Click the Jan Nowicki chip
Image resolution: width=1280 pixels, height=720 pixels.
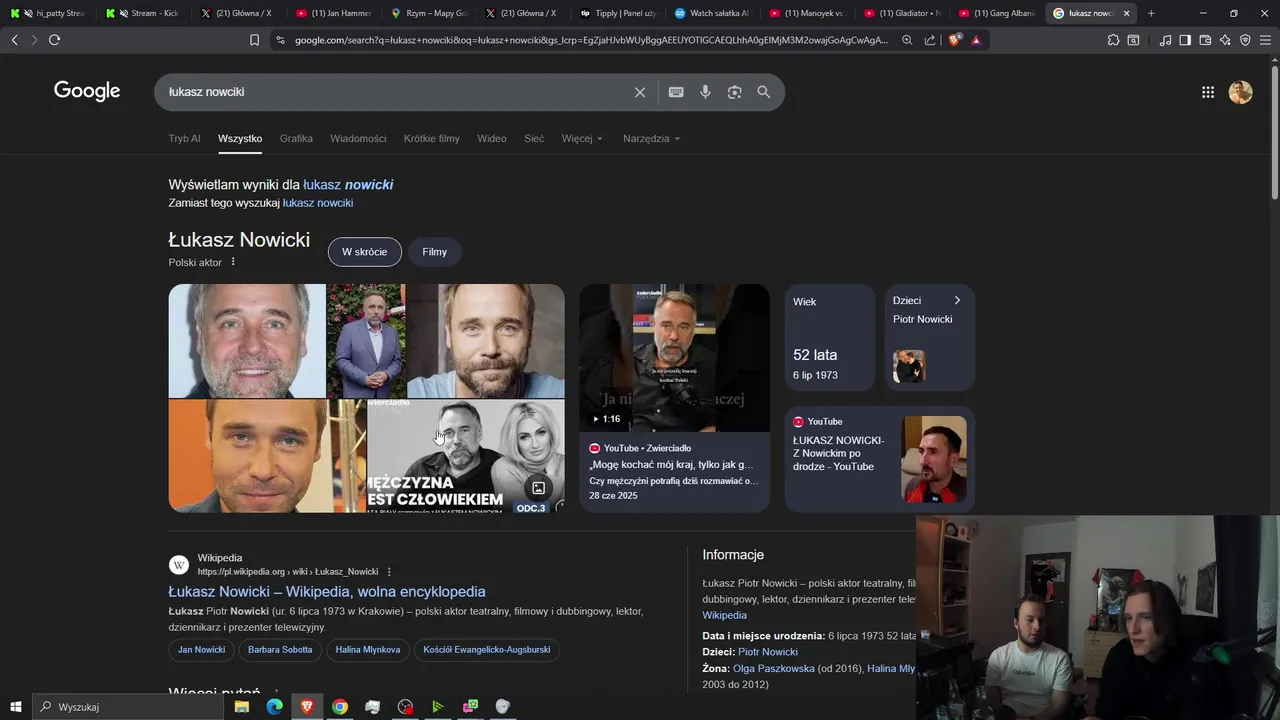tap(201, 650)
